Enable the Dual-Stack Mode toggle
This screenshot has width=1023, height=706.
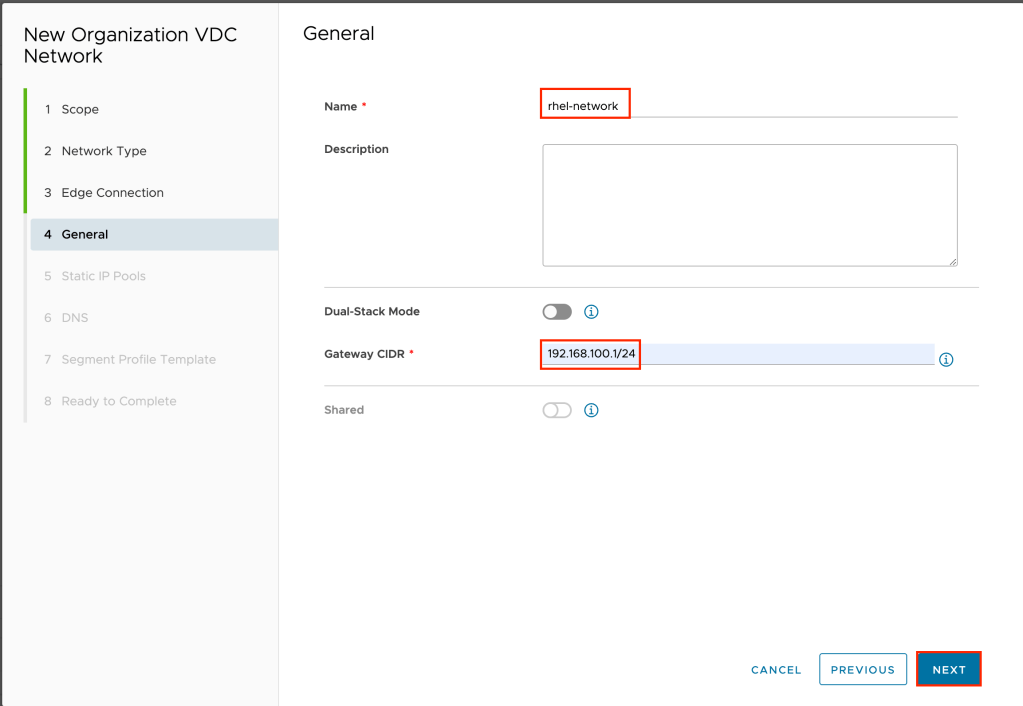click(x=557, y=312)
